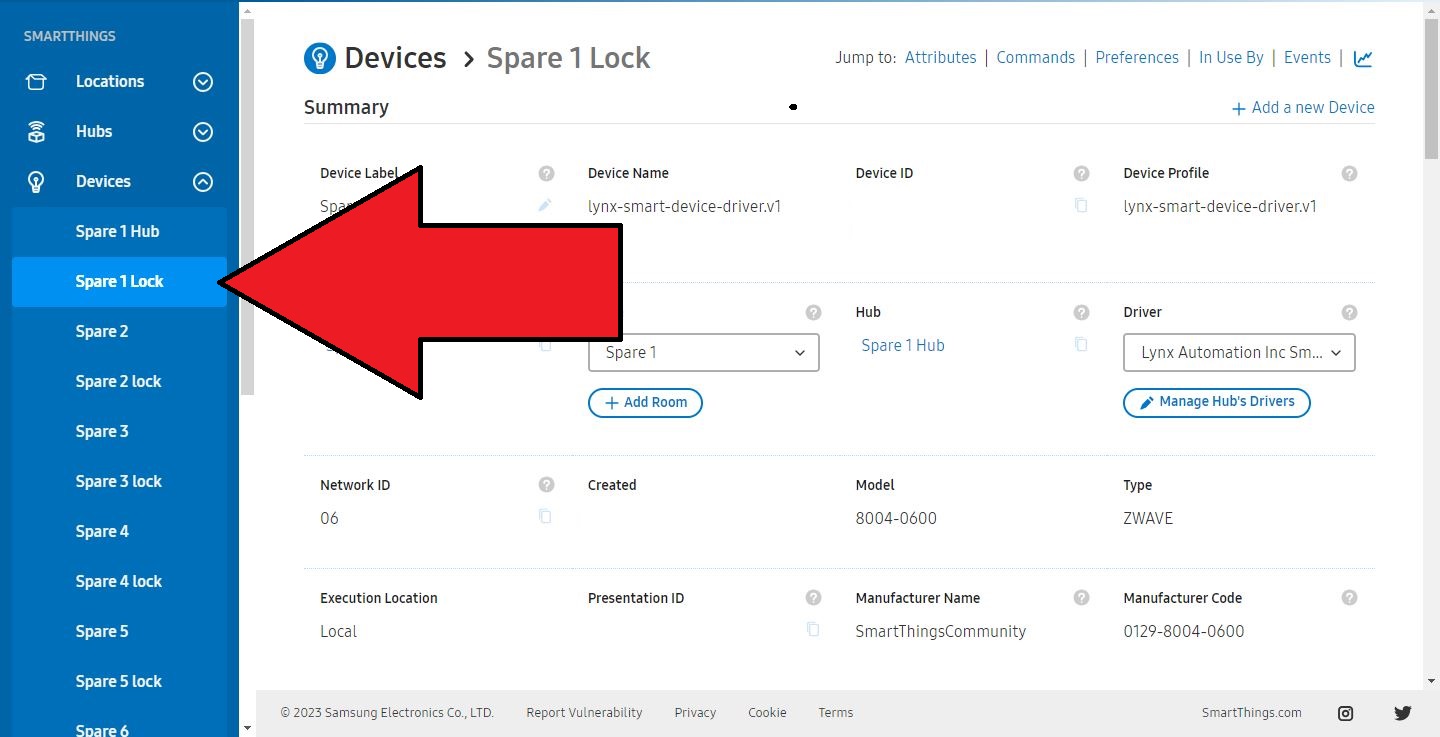Image resolution: width=1440 pixels, height=737 pixels.
Task: Jump to Attributes section
Action: pyautogui.click(x=940, y=58)
